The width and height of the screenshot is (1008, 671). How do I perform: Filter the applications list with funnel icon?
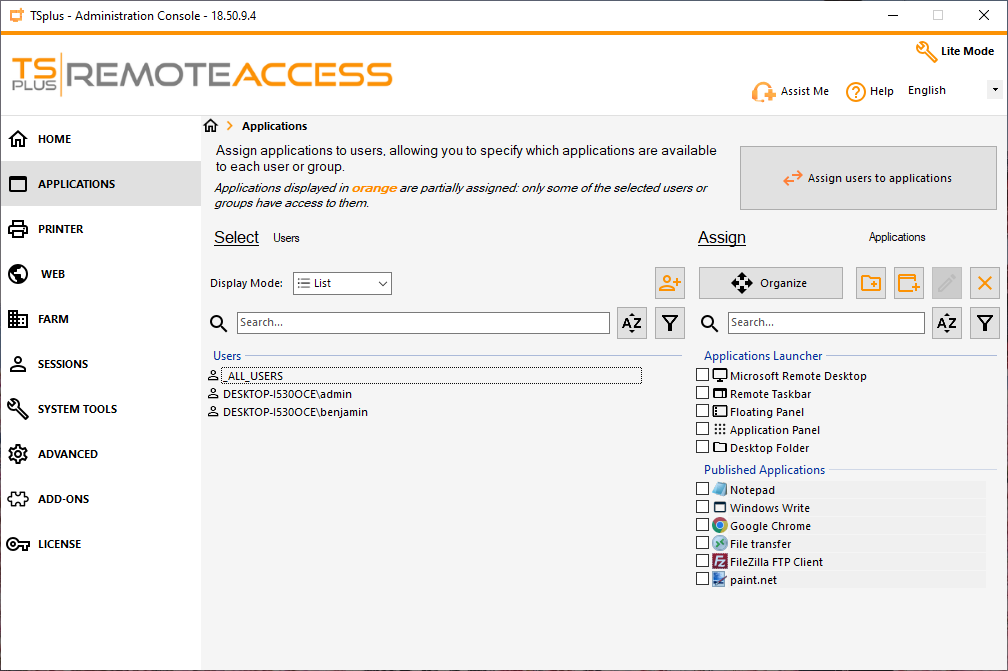[985, 323]
